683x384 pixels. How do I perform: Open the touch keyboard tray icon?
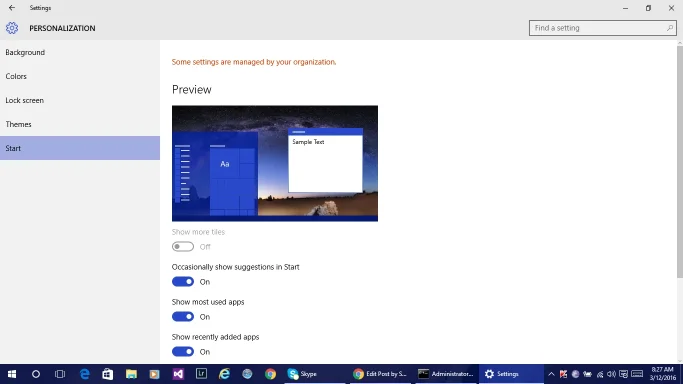(x=637, y=374)
